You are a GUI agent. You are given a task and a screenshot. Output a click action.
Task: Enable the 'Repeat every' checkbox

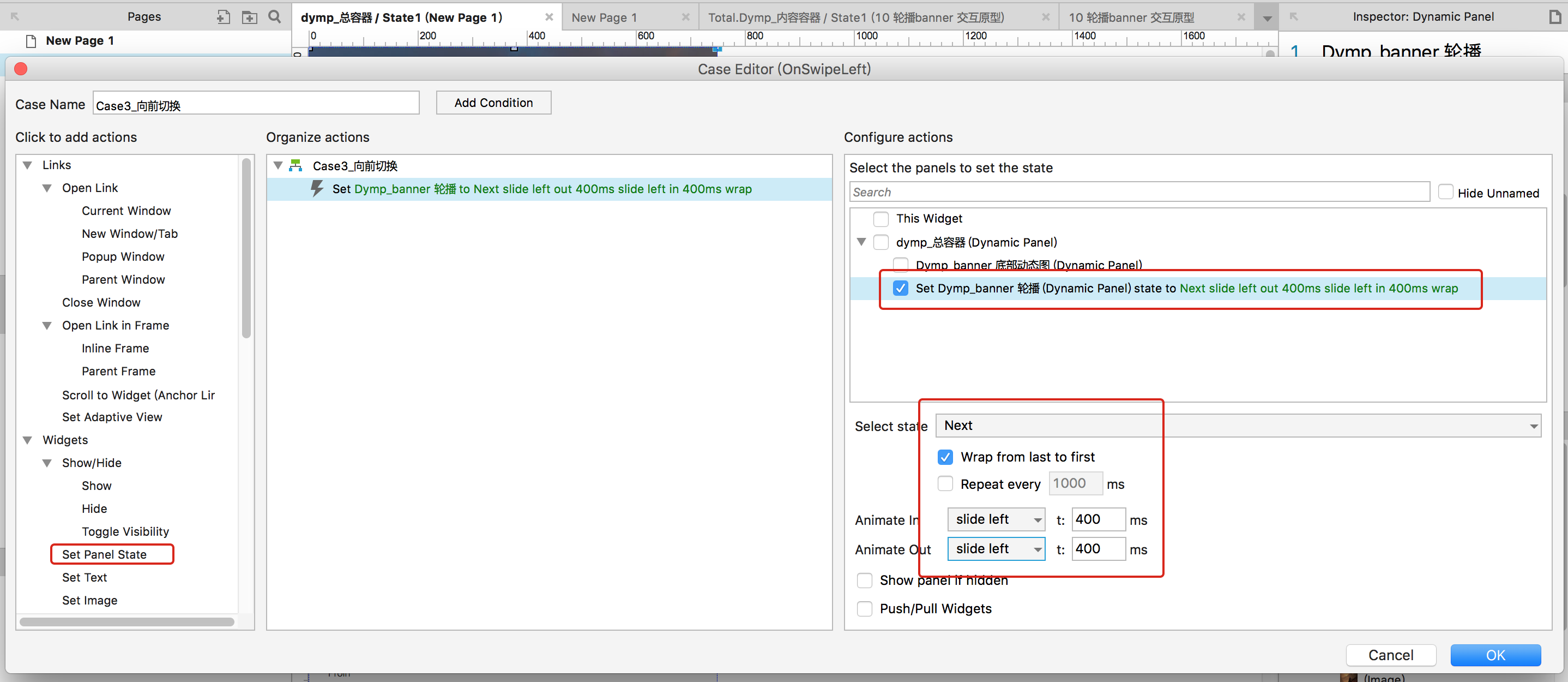(x=945, y=484)
